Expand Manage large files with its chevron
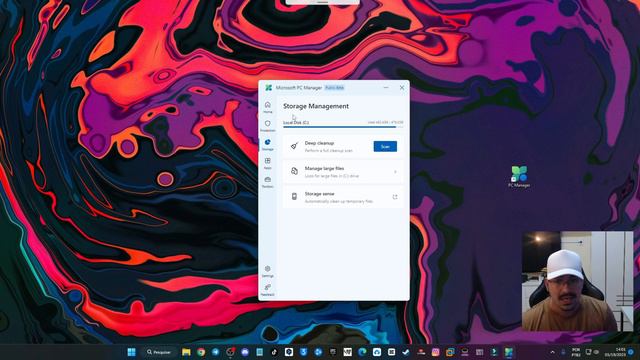 [395, 172]
